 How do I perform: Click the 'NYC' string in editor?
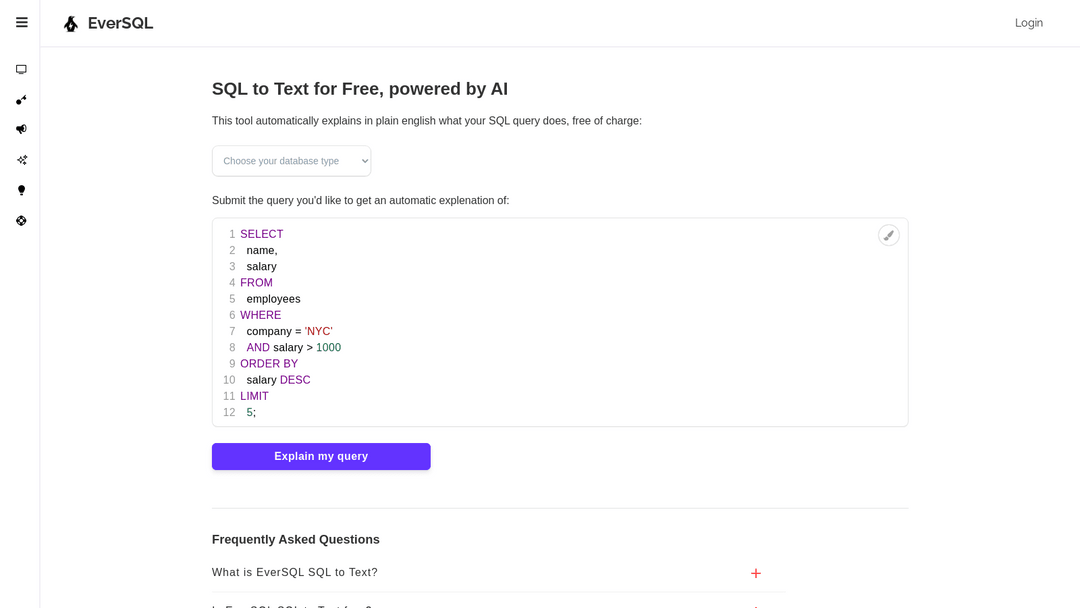click(x=318, y=331)
